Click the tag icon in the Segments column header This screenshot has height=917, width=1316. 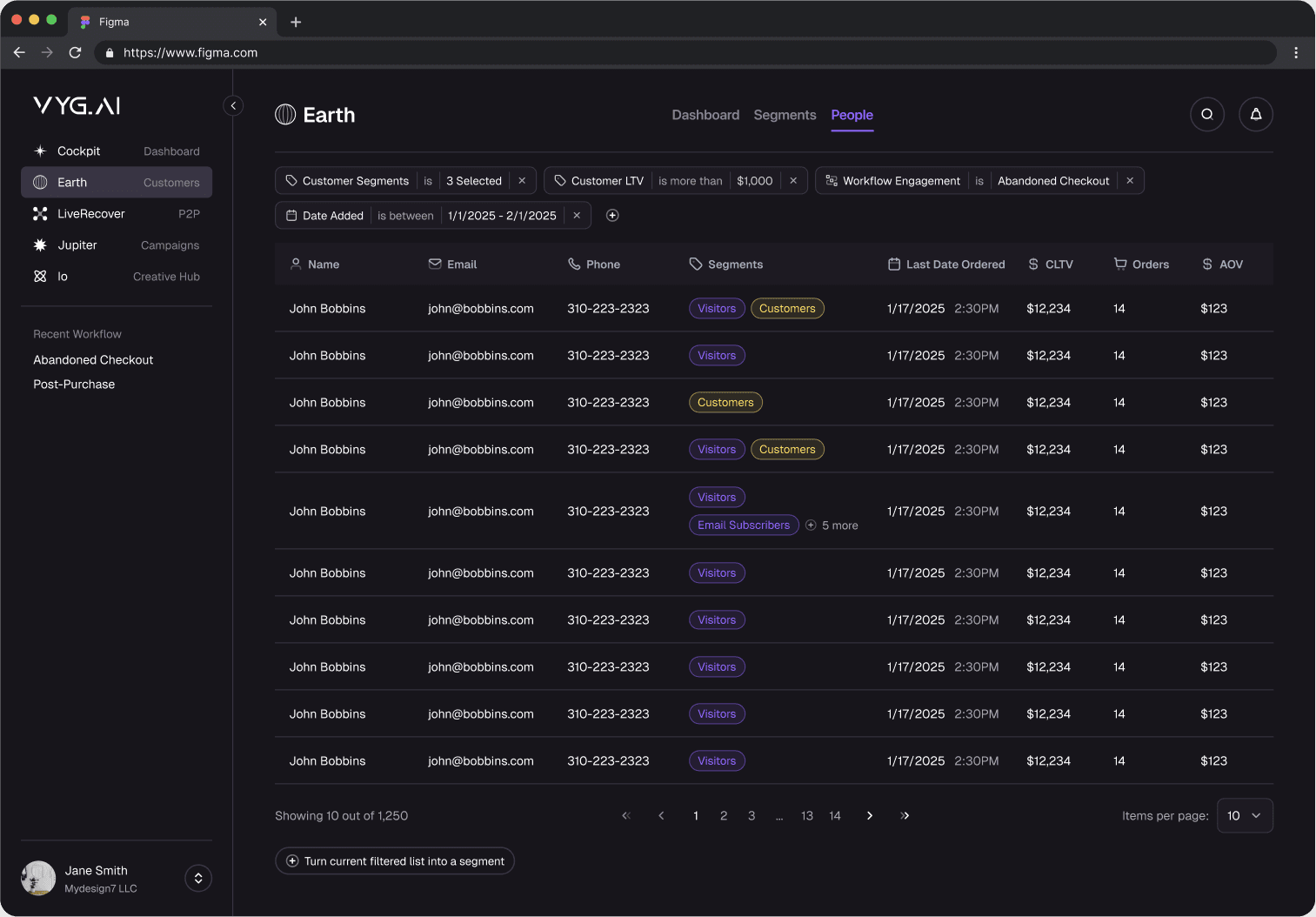pyautogui.click(x=696, y=264)
